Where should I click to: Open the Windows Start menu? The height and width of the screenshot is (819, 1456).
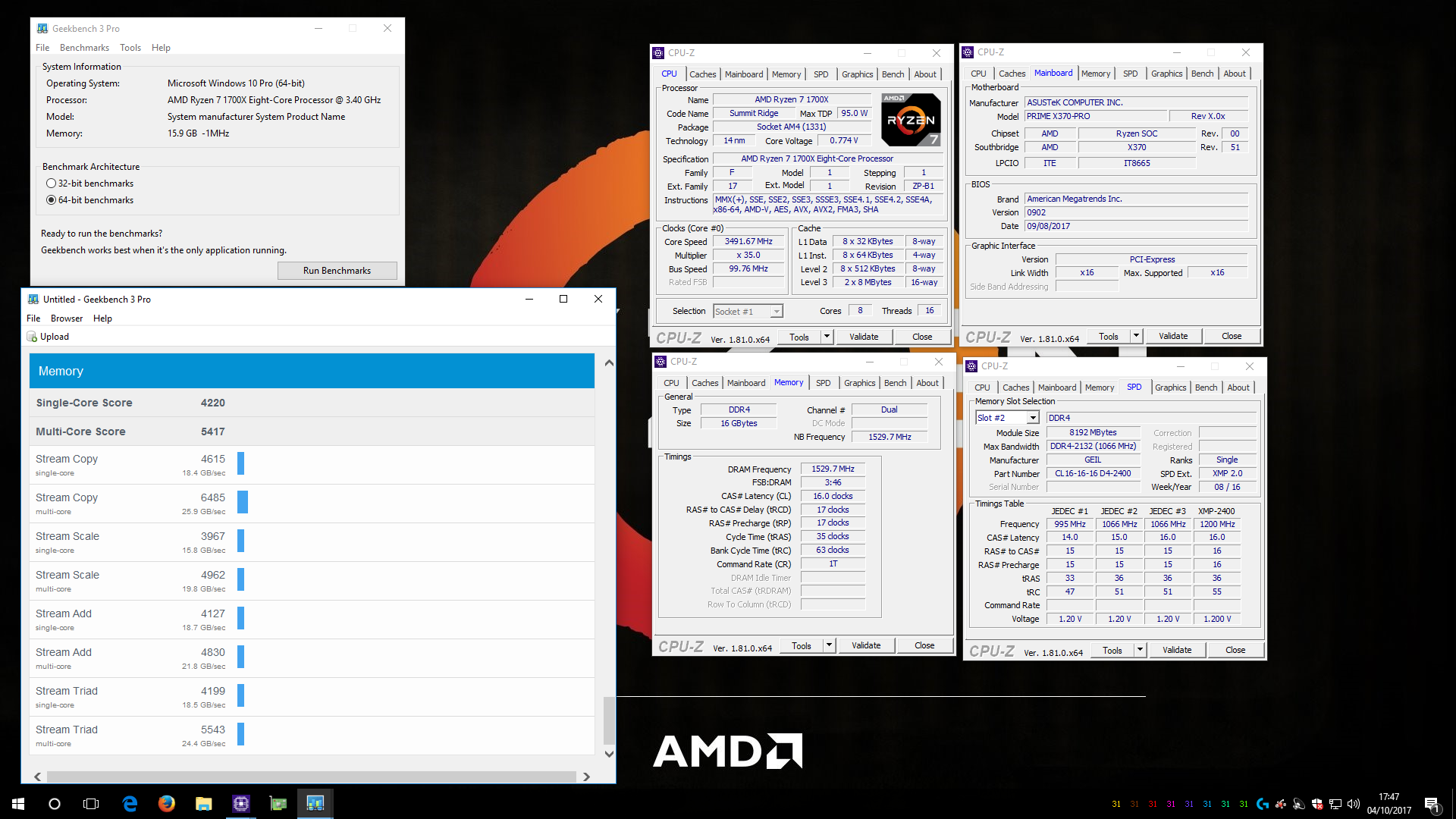click(x=18, y=804)
